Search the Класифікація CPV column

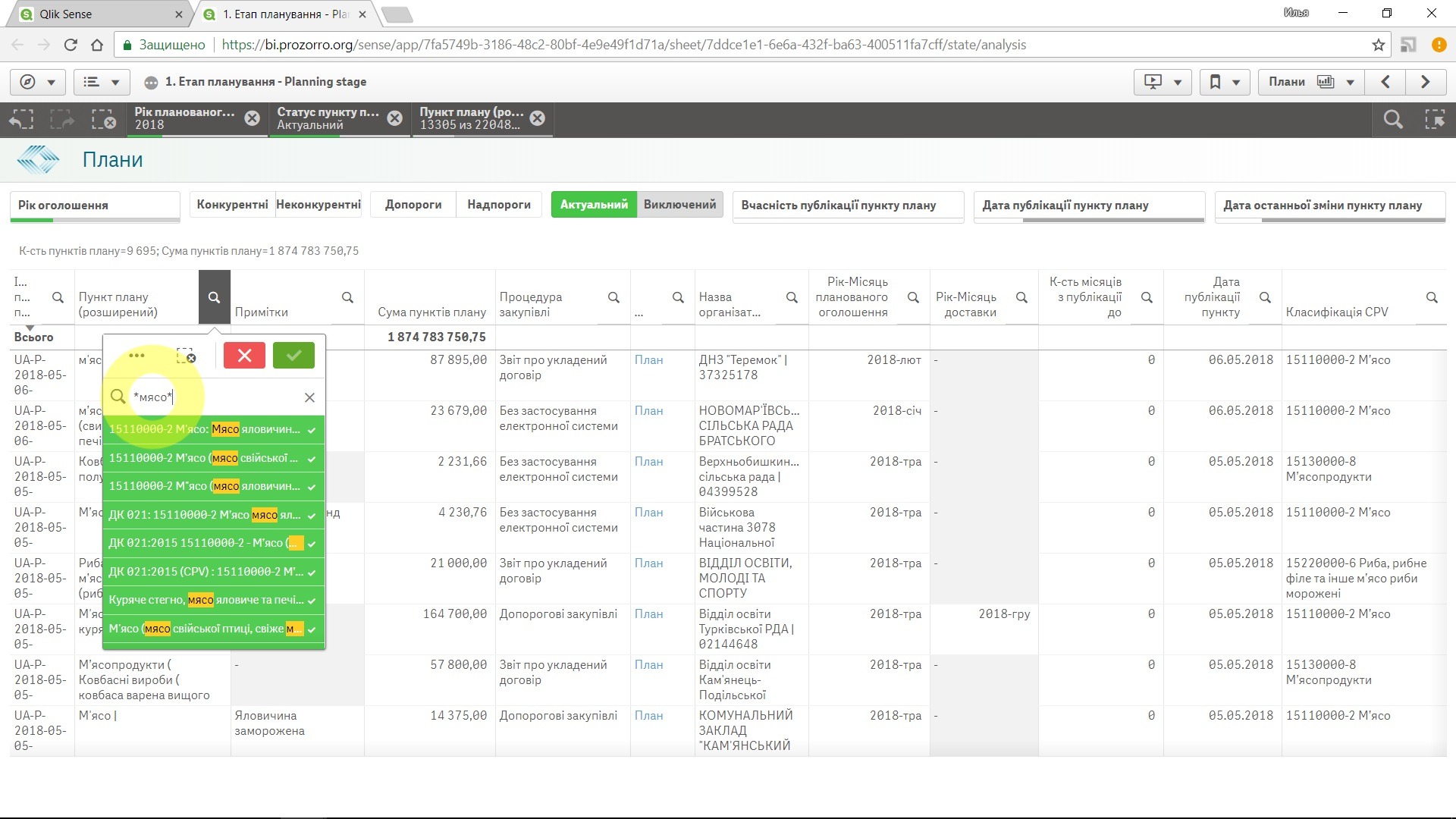click(1431, 297)
